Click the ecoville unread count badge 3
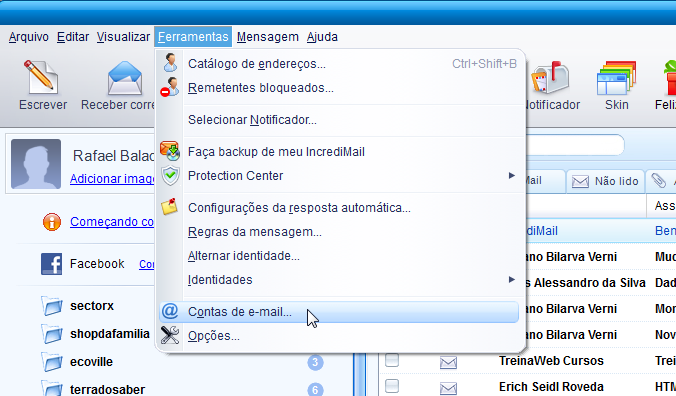The width and height of the screenshot is (676, 396). tap(315, 362)
